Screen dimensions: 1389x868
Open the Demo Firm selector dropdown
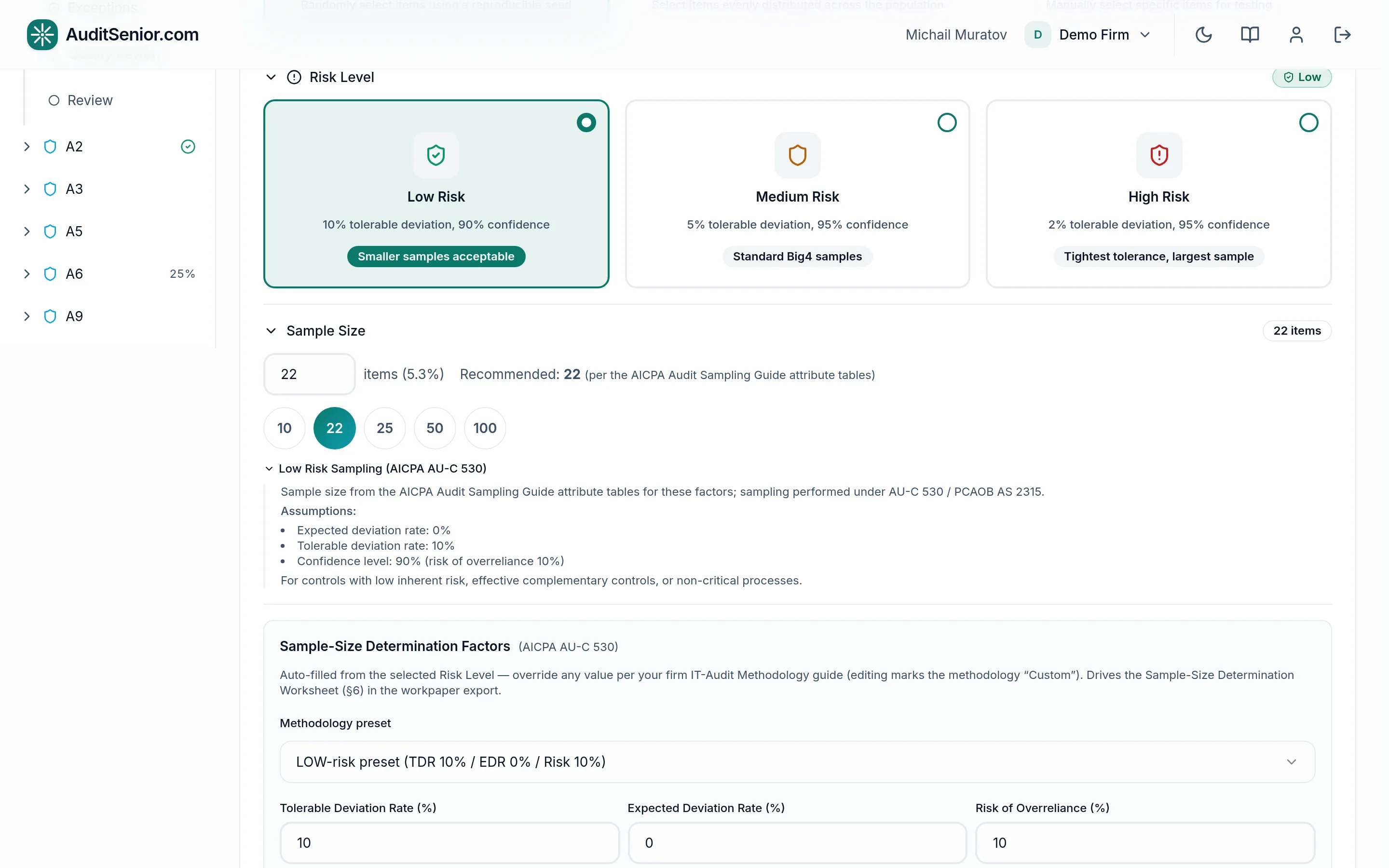click(1089, 34)
